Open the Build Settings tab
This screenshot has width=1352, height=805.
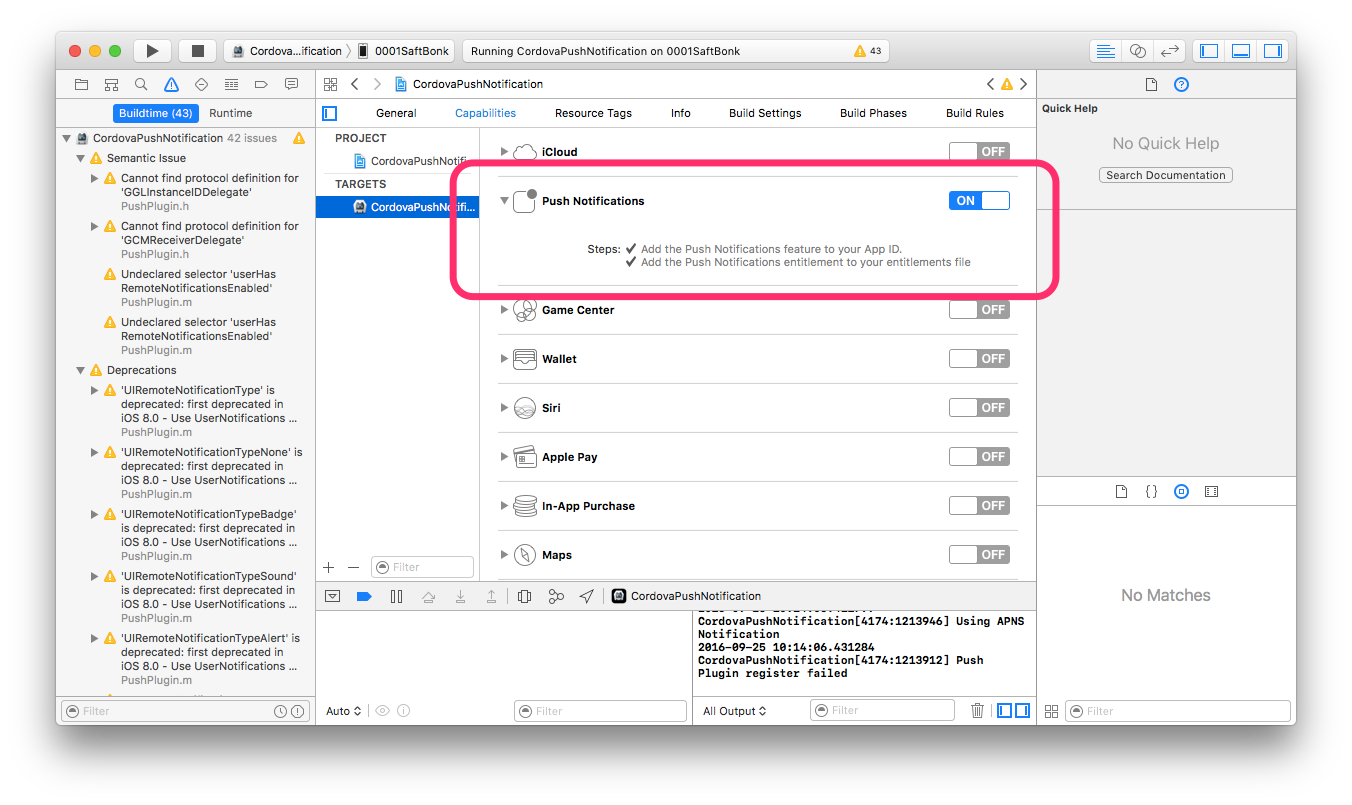pos(765,113)
